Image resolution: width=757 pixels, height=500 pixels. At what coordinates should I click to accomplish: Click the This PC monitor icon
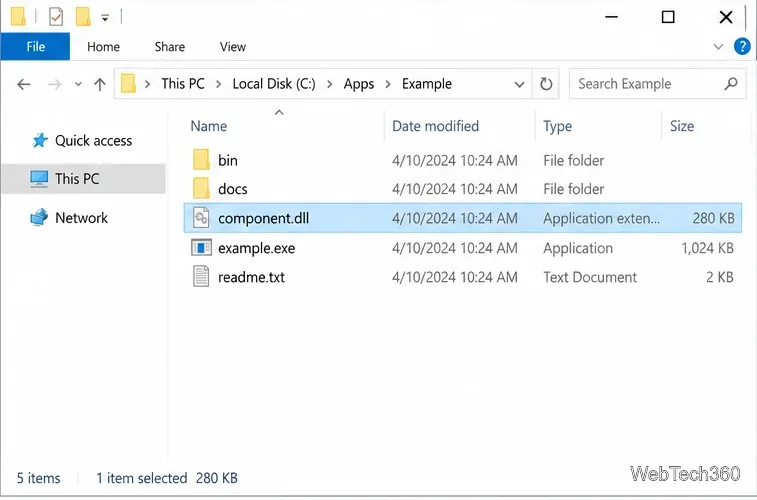tap(39, 179)
